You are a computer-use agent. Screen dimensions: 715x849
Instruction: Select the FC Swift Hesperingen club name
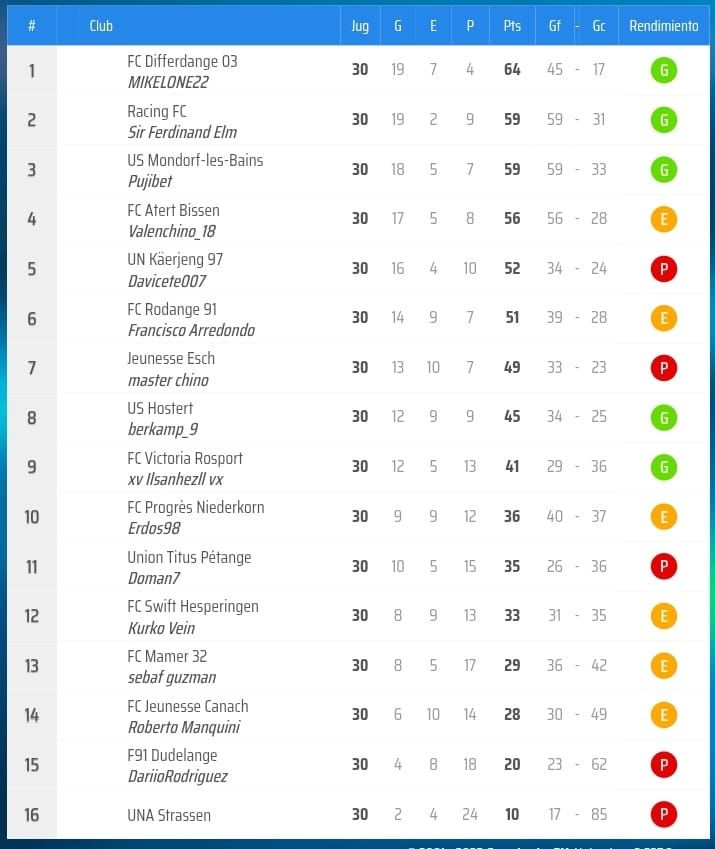[193, 606]
